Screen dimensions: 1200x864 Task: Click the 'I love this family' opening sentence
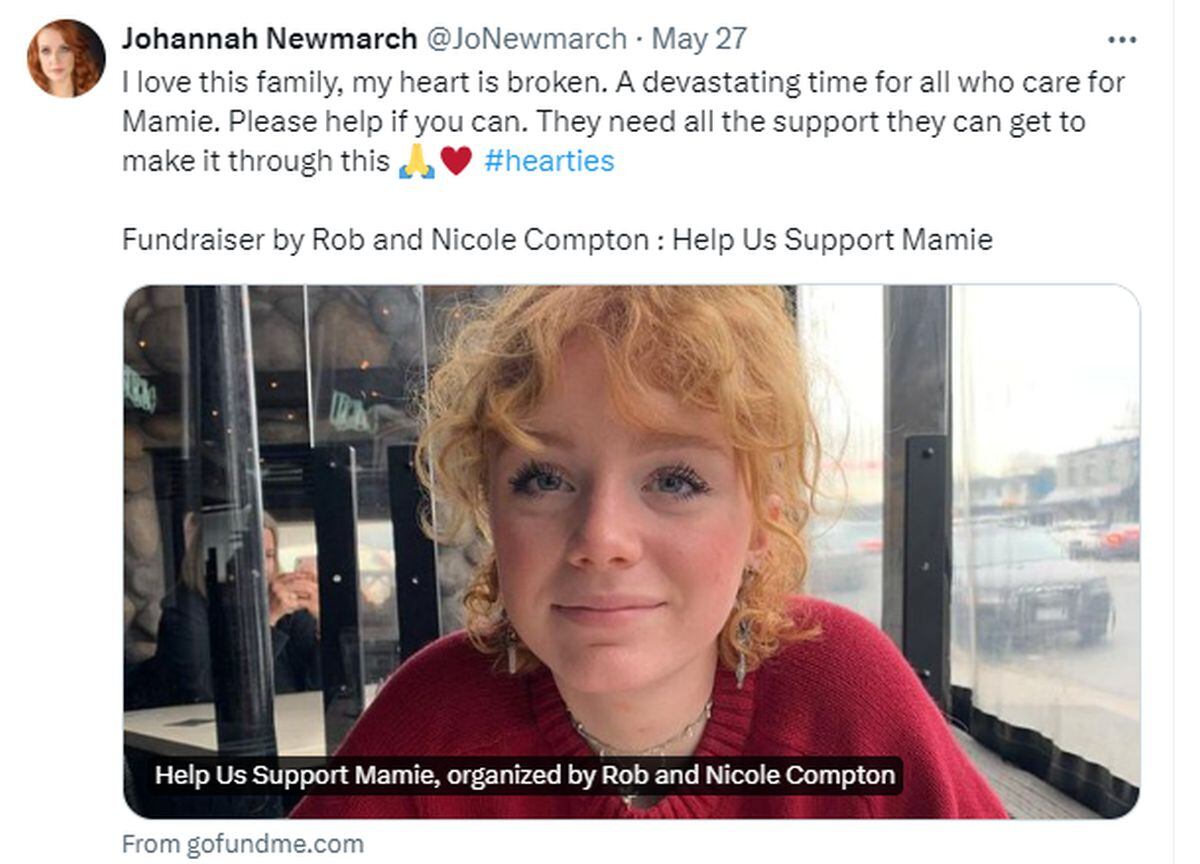click(x=232, y=81)
